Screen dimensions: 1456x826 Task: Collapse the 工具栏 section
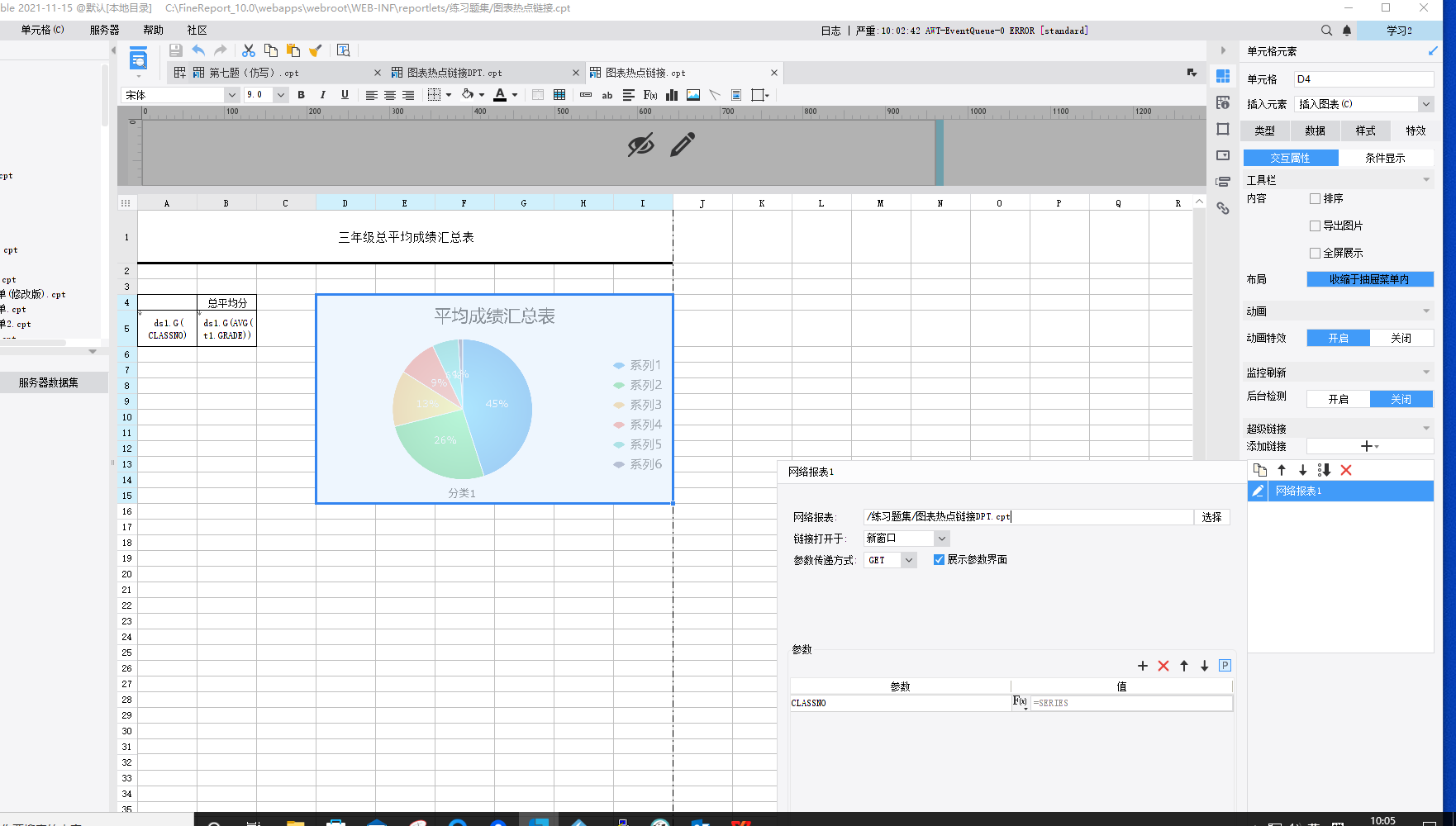1426,180
